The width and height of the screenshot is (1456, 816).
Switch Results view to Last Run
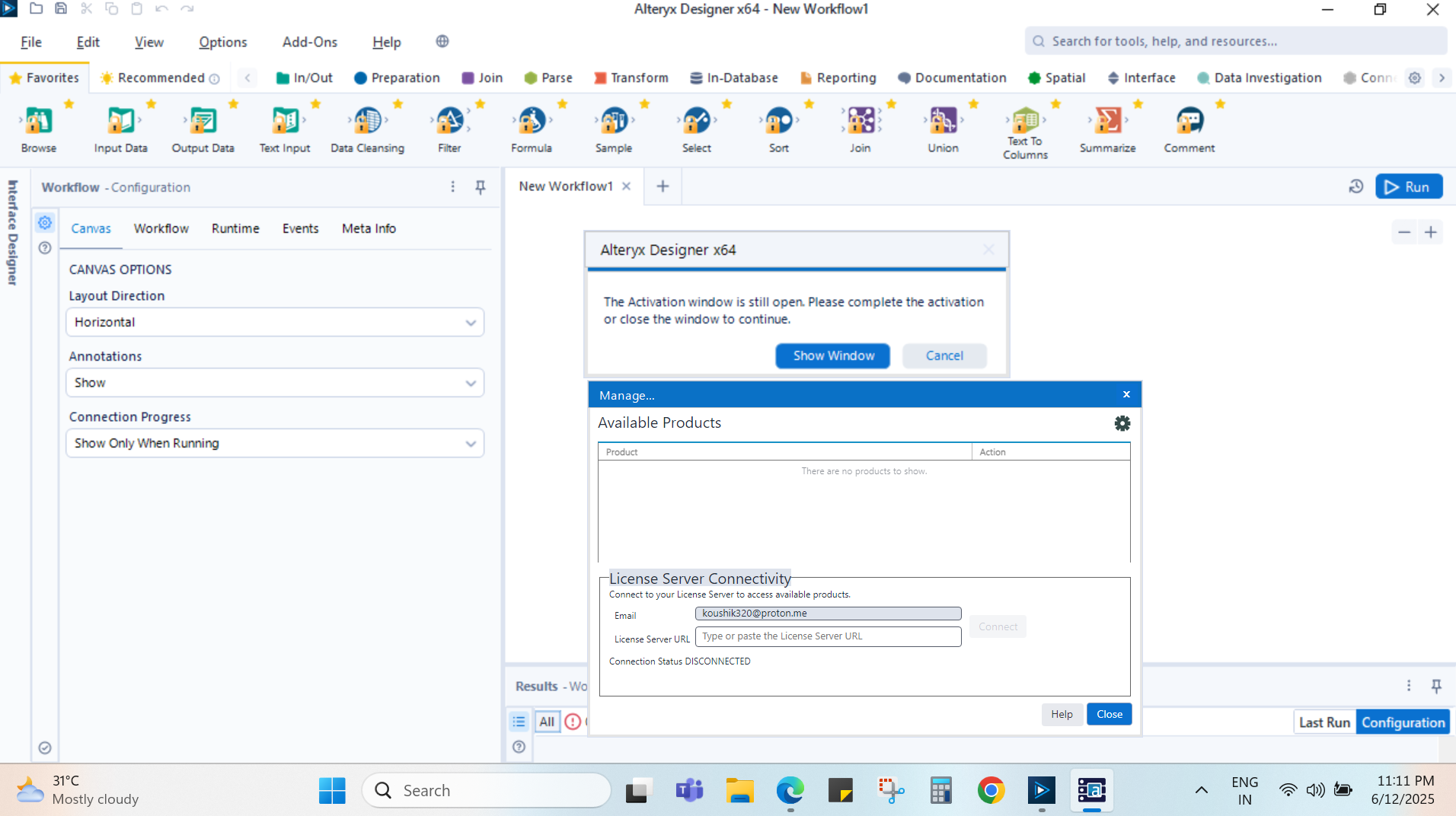point(1324,722)
